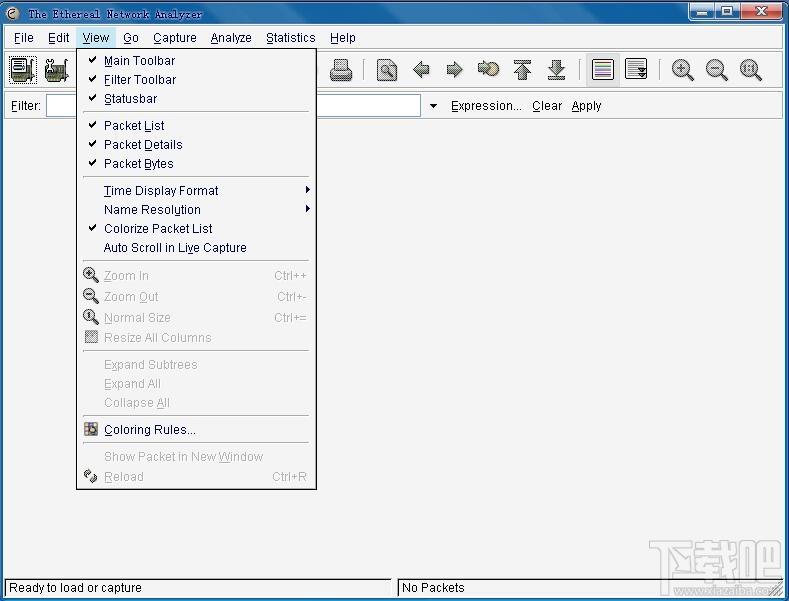Screen dimensions: 789x601
Task: Click the Apply filter button
Action: click(x=586, y=106)
